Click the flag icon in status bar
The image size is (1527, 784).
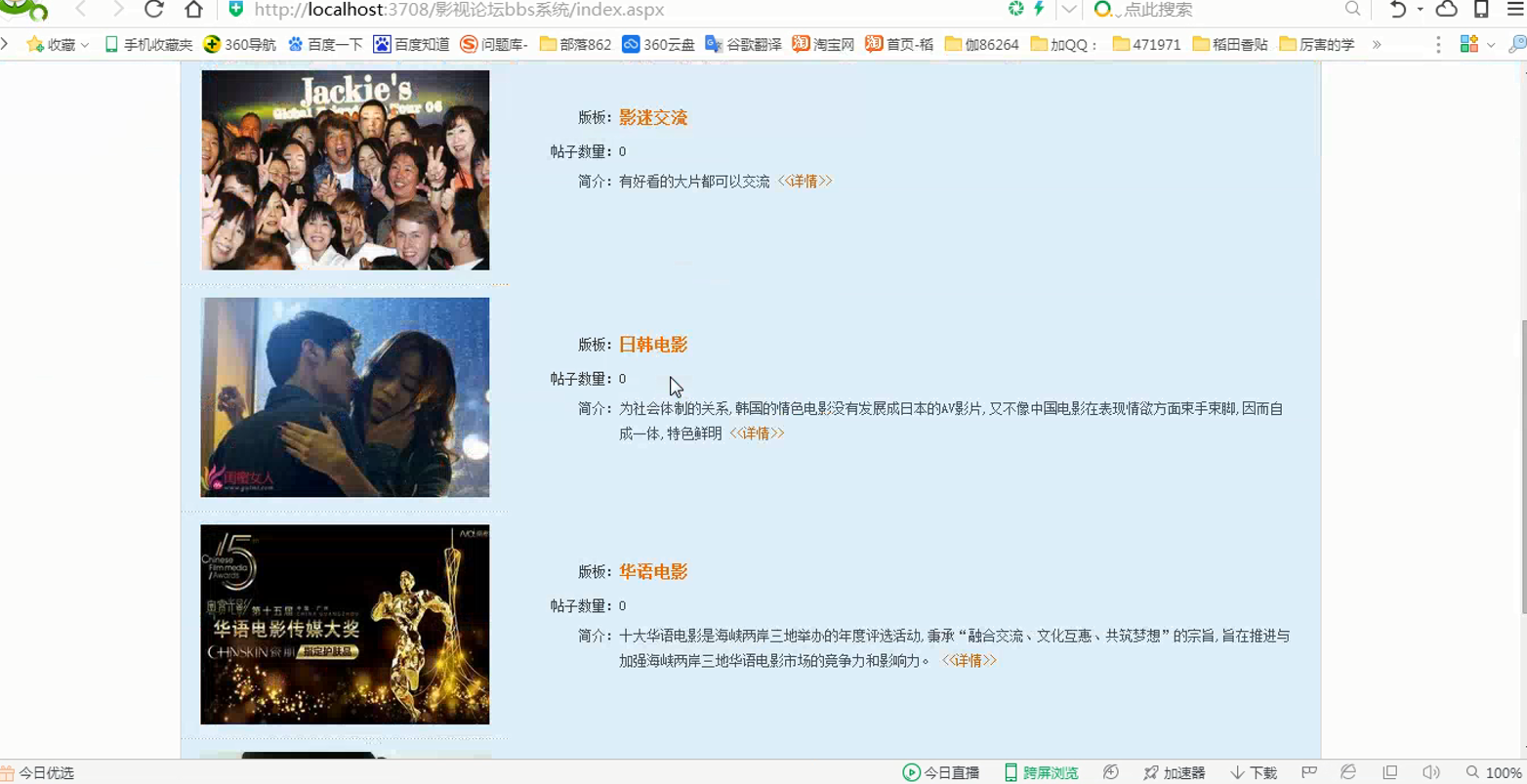[1309, 772]
